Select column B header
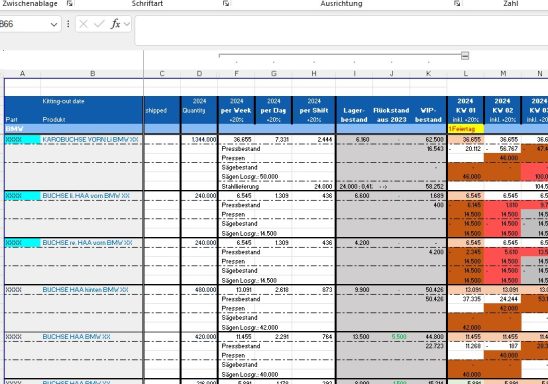This screenshot has height=384, width=548. tap(92, 74)
